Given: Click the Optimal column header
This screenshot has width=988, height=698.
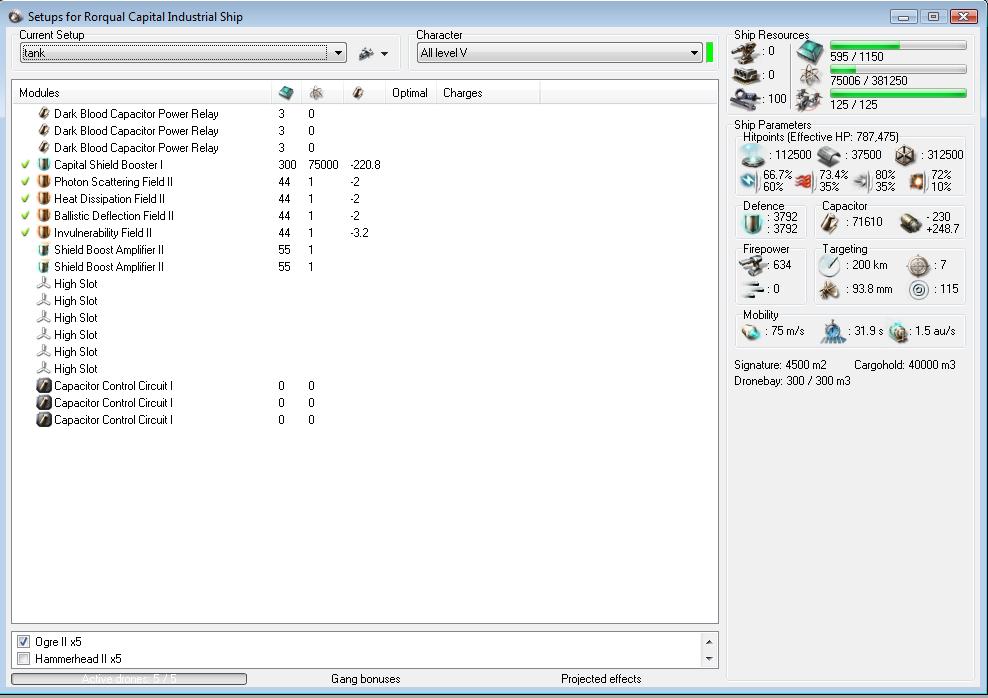Looking at the screenshot, I should (x=410, y=93).
